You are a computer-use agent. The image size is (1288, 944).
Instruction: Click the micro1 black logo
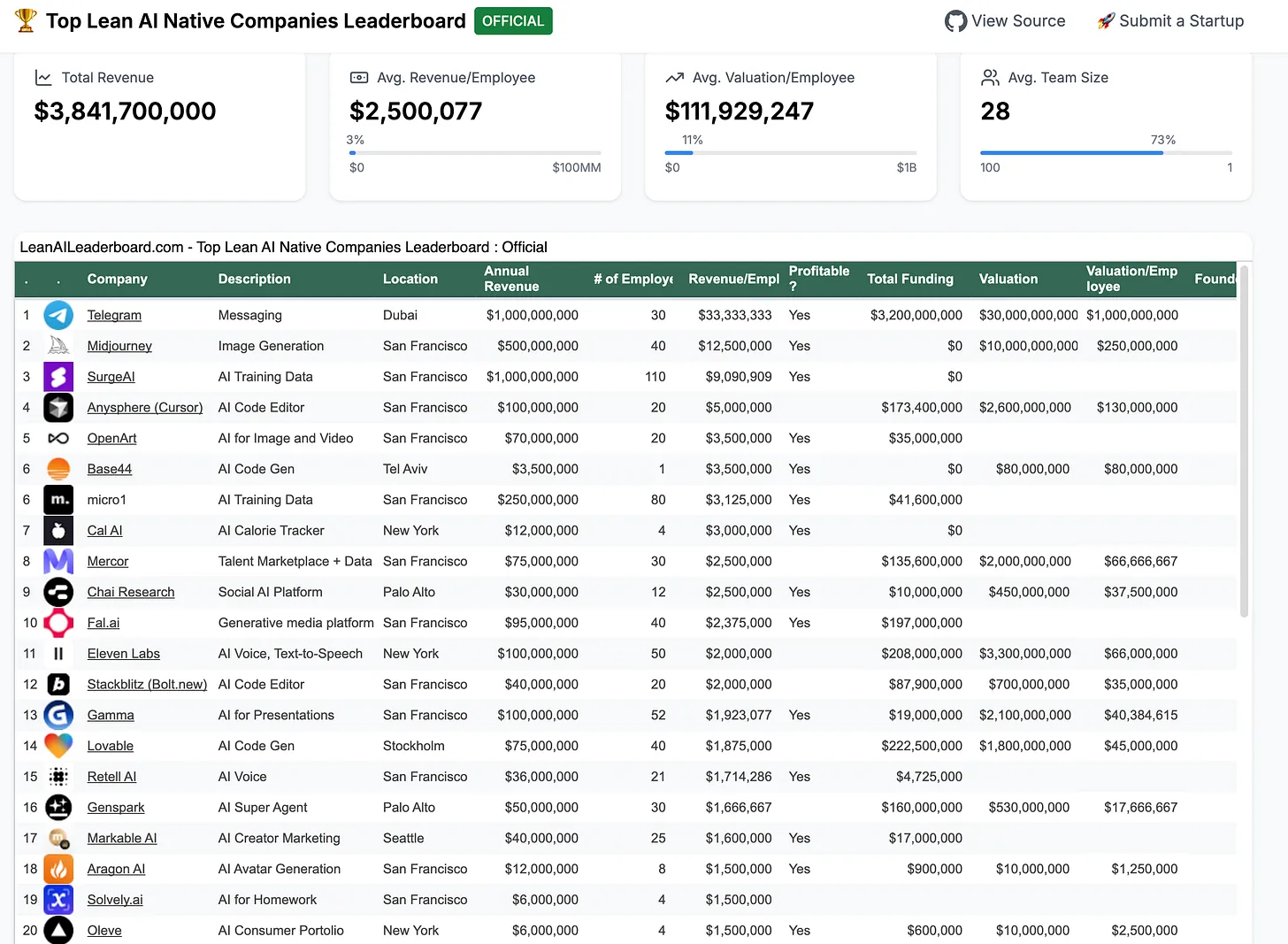coord(58,500)
